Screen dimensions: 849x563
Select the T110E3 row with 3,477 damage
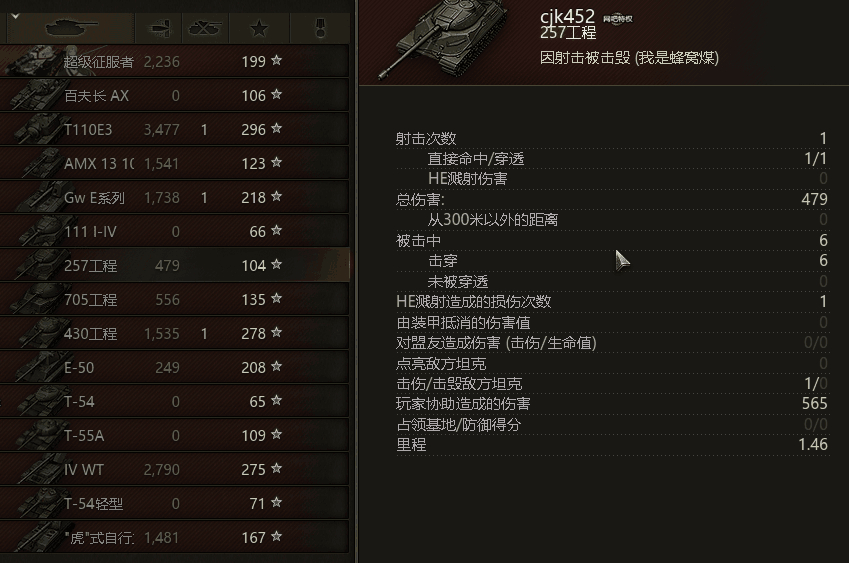[x=174, y=129]
